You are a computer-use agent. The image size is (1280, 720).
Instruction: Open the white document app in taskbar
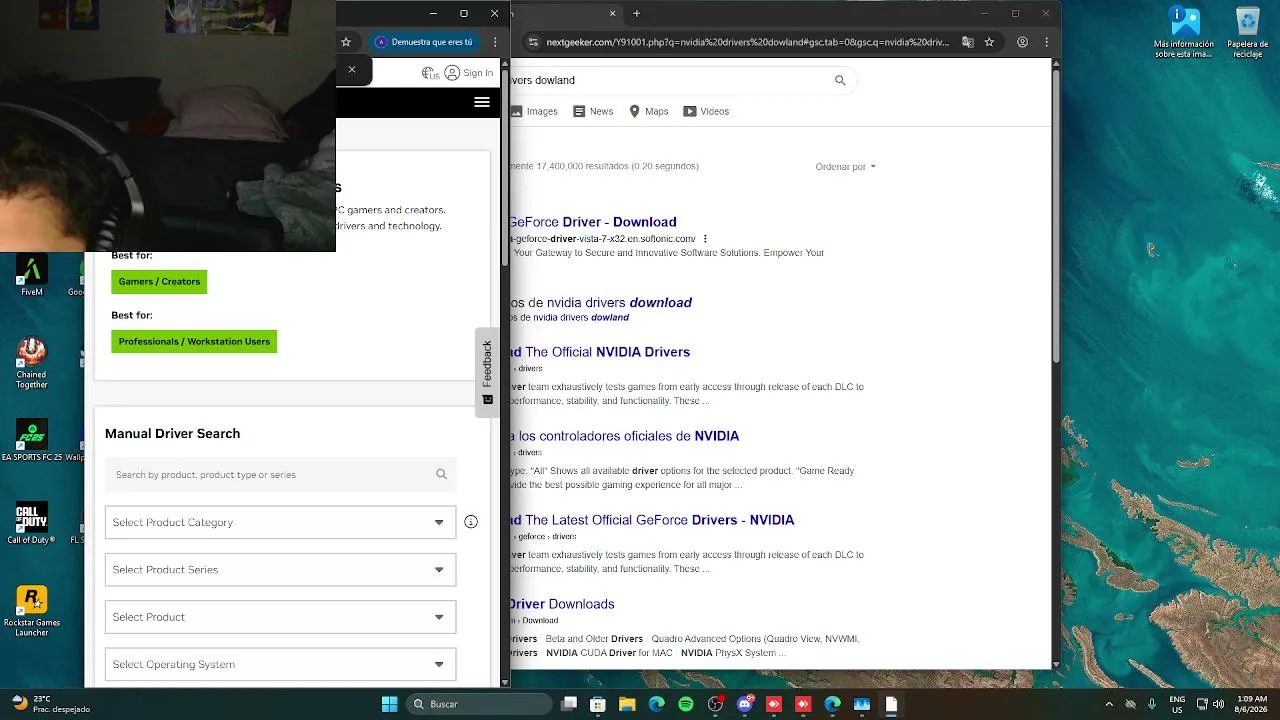(x=891, y=704)
